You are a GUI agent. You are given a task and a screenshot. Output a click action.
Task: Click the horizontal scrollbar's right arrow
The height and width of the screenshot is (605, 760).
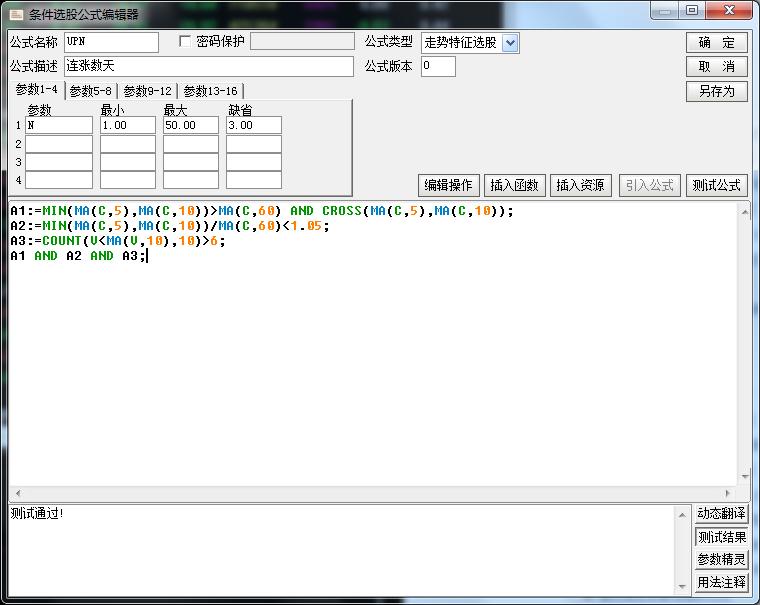(x=728, y=493)
